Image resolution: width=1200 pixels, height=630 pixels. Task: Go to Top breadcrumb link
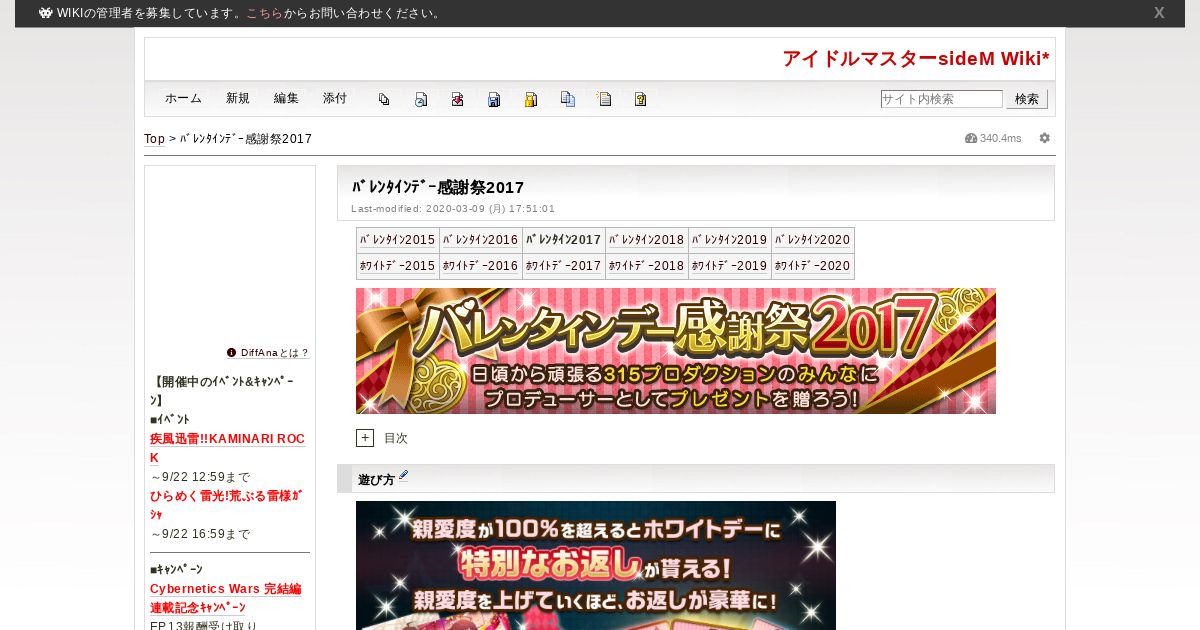[x=154, y=139]
